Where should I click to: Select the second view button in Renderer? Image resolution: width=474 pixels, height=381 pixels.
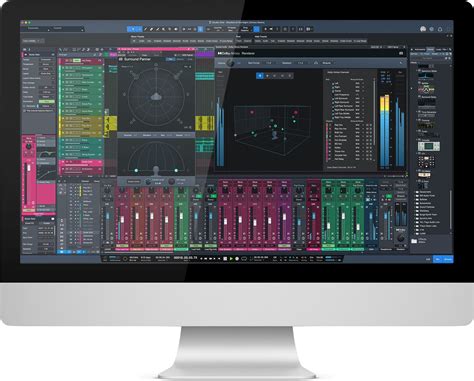[x=267, y=76]
